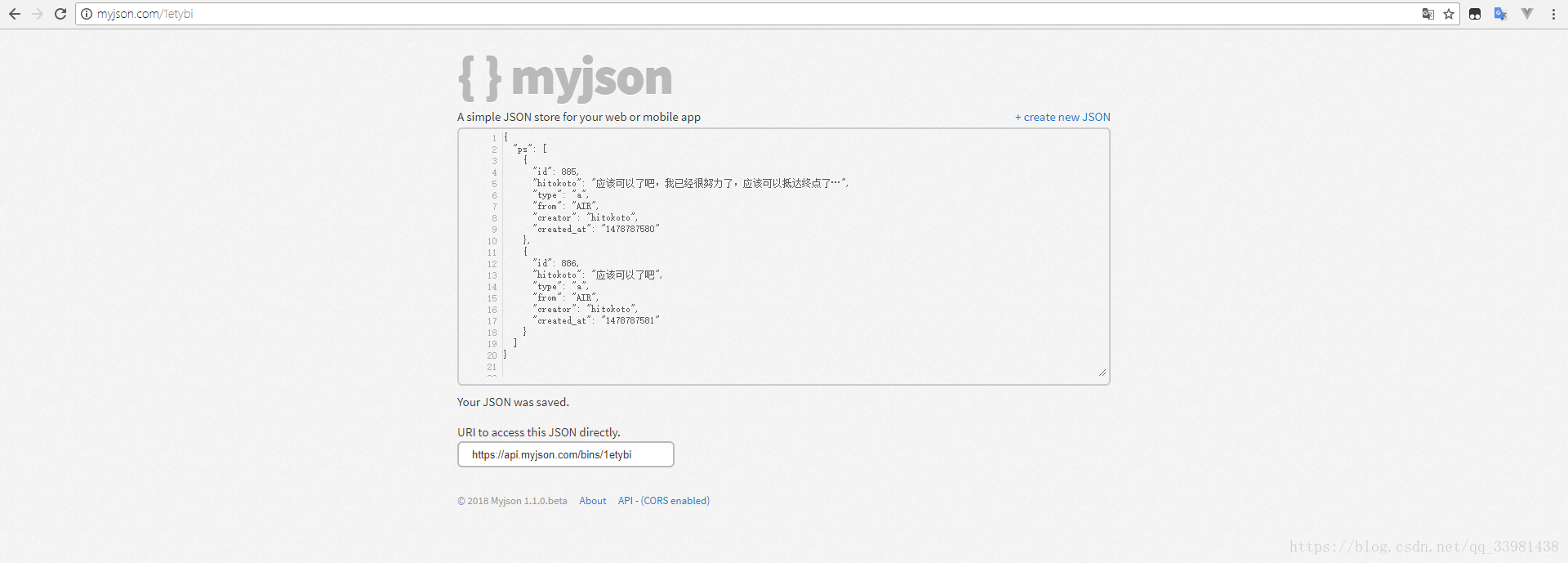Go back with the browser back arrow

(x=14, y=14)
